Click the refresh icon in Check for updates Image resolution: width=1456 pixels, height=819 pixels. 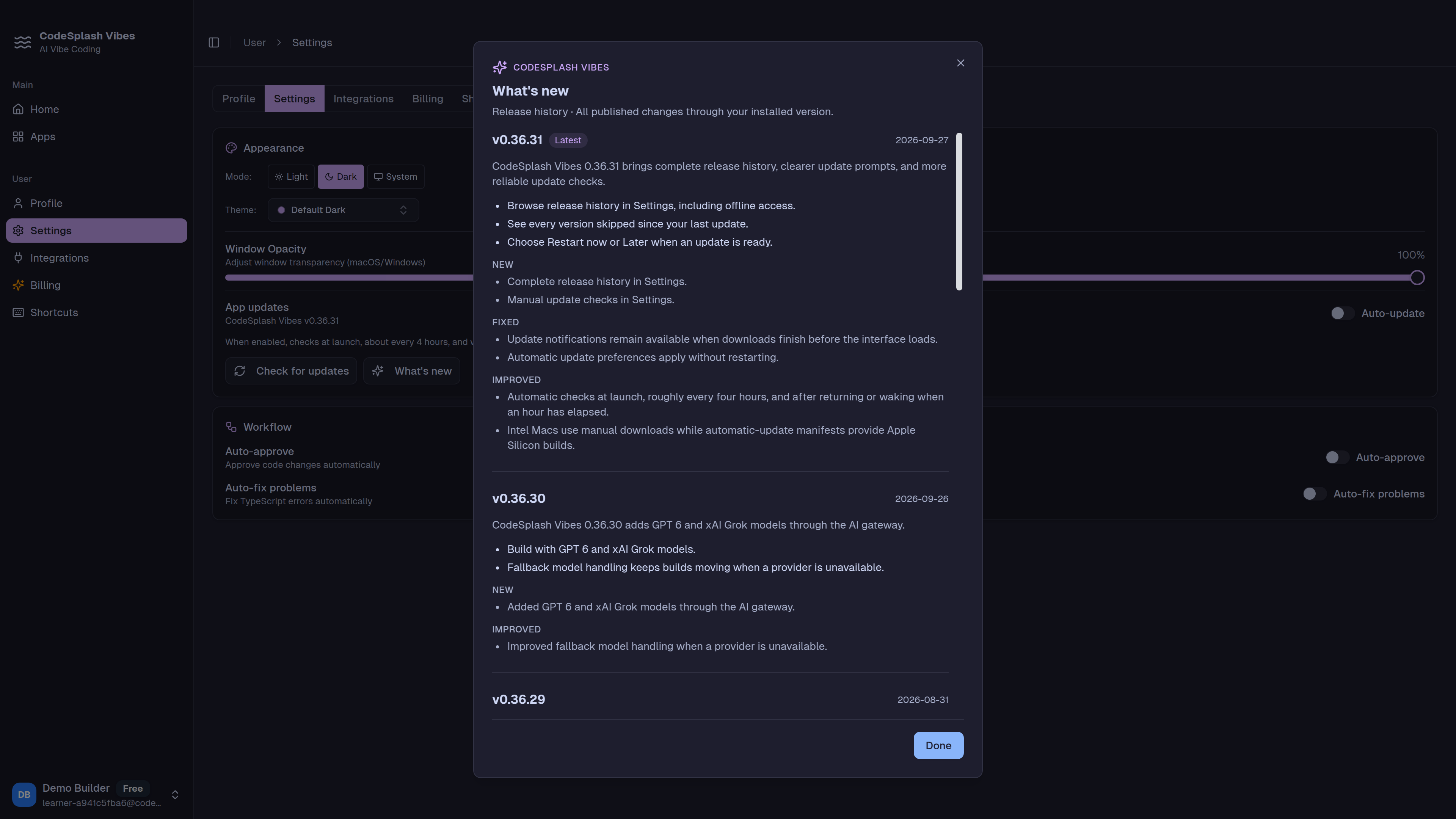point(240,371)
